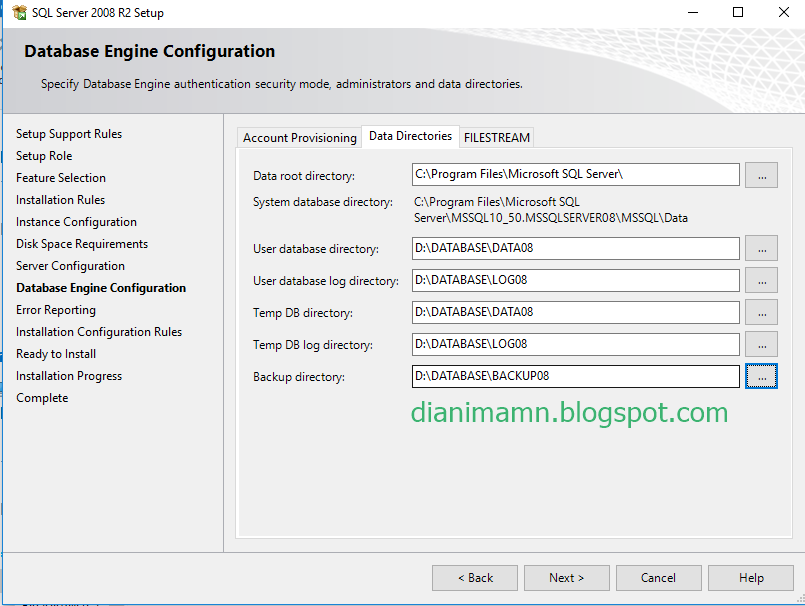The image size is (805, 606).
Task: Open setup Help
Action: click(x=751, y=577)
